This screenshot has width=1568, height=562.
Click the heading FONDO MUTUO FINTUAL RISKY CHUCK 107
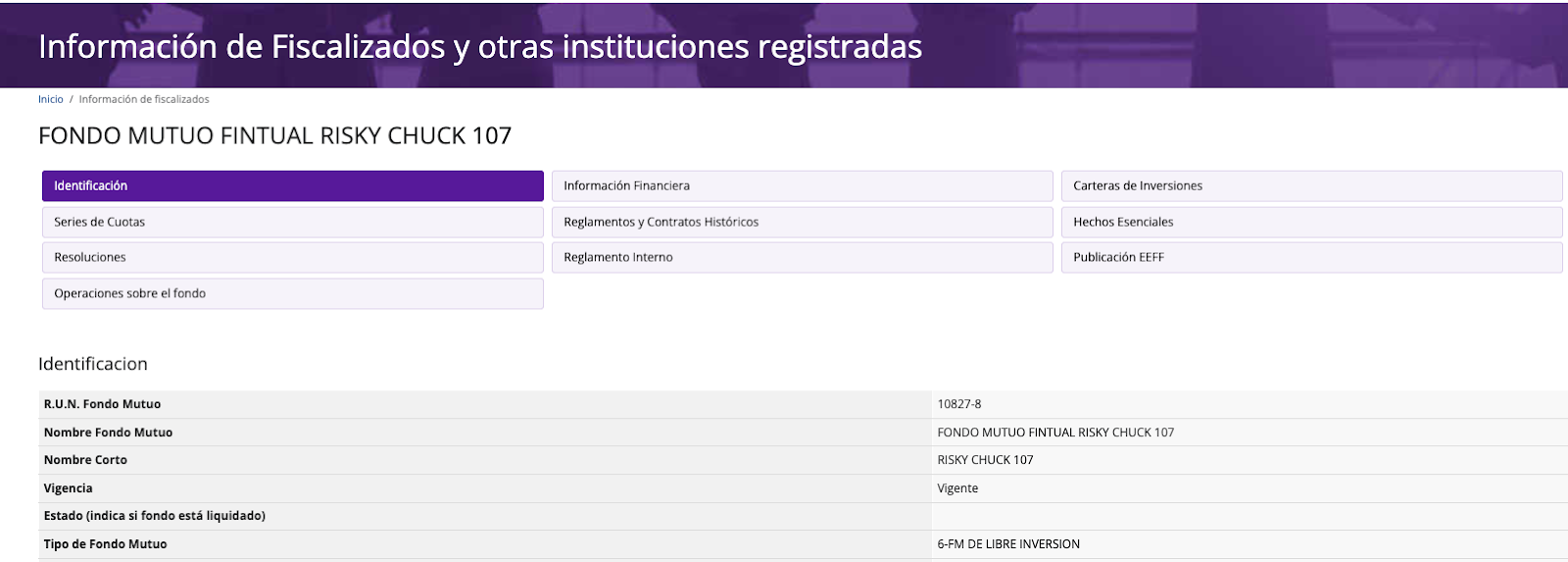275,135
